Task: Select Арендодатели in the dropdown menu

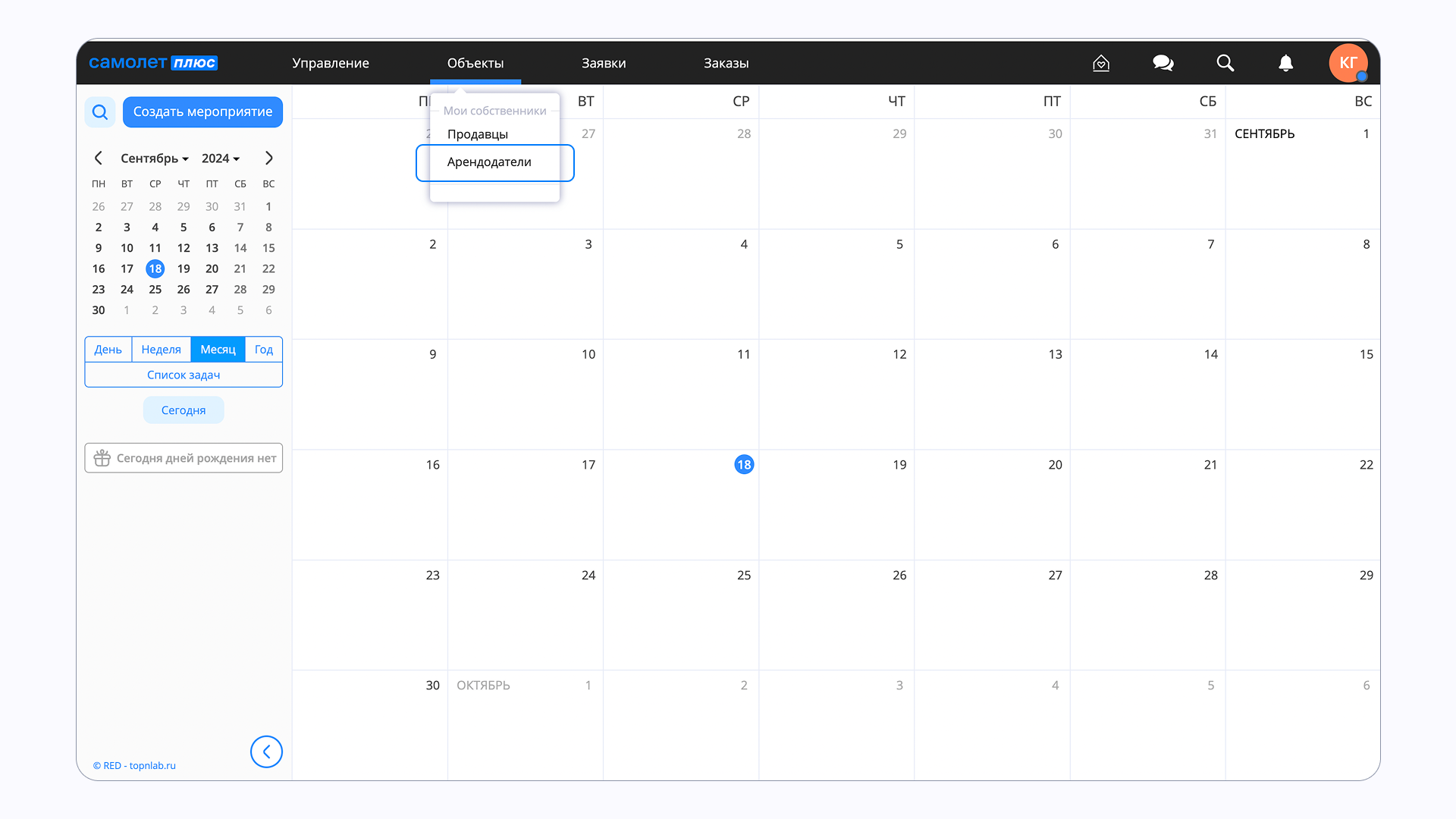Action: coord(489,162)
